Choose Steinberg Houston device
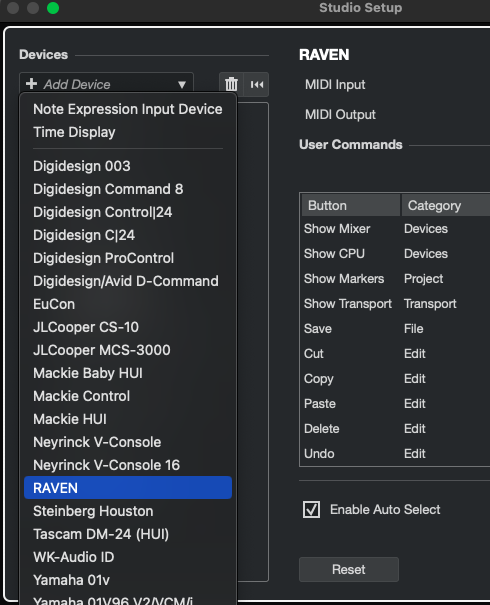This screenshot has width=490, height=605. click(x=128, y=511)
